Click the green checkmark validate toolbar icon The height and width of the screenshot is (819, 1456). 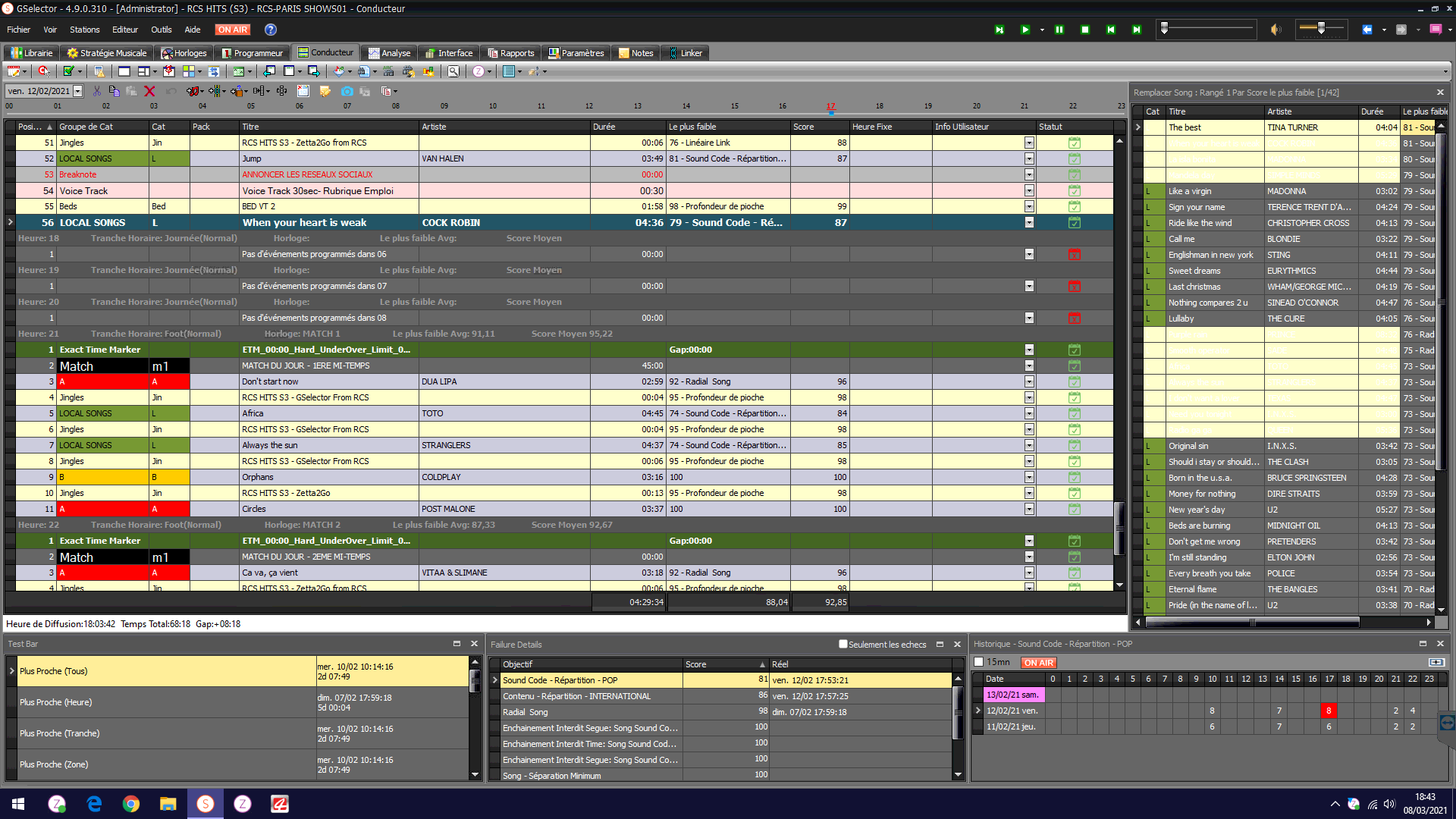point(68,71)
